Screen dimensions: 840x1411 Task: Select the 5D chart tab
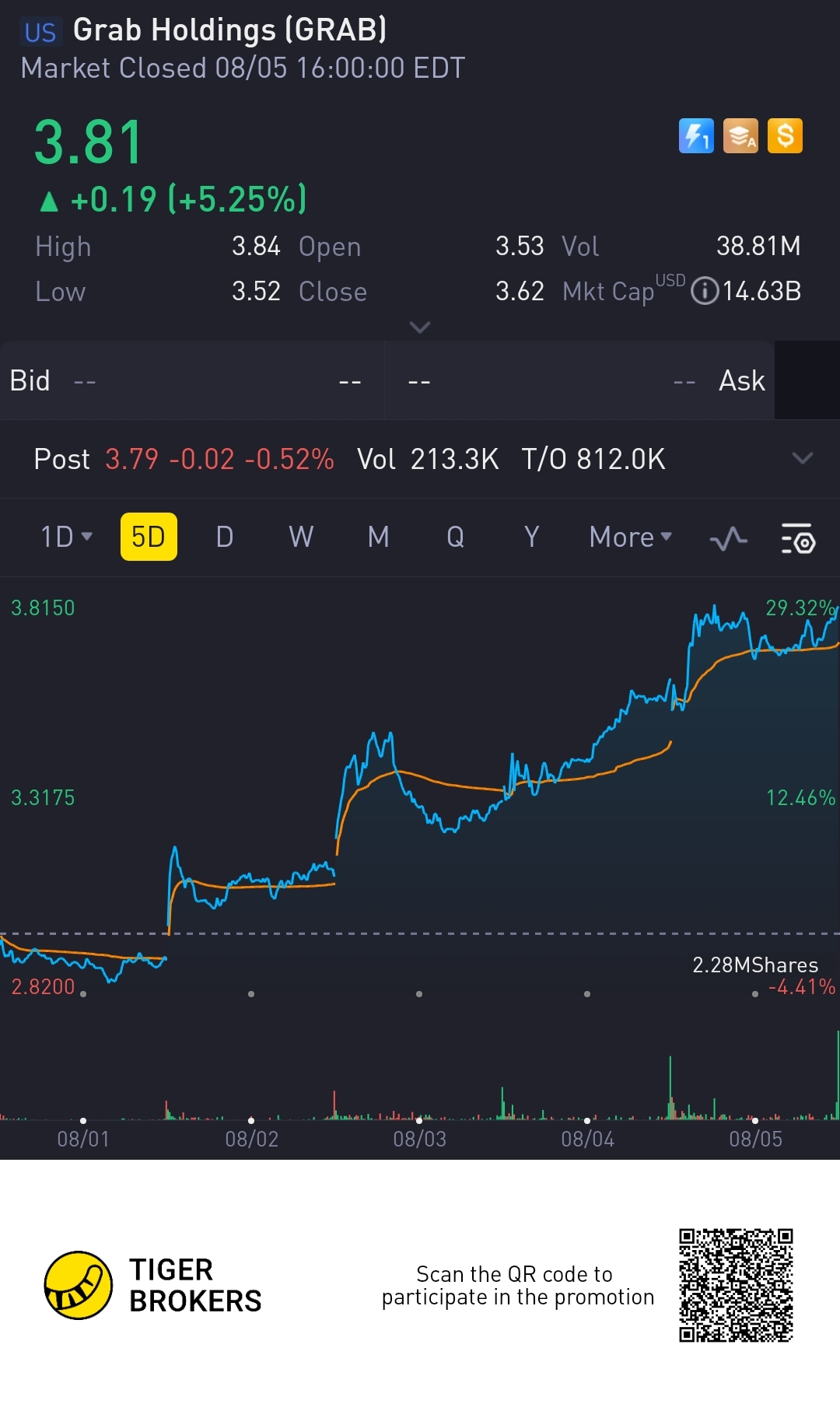pyautogui.click(x=149, y=537)
